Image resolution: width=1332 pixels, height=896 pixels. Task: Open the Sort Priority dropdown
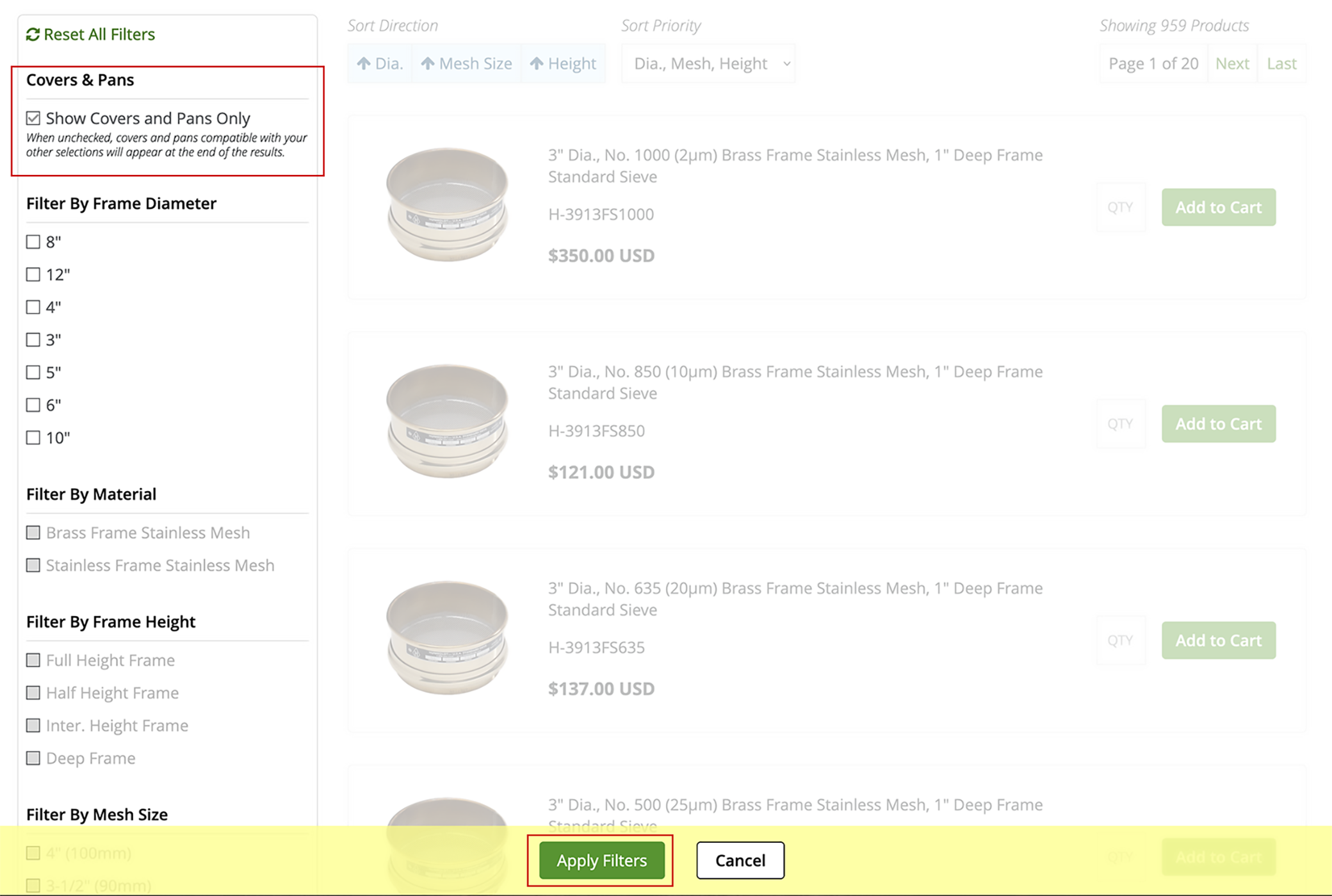708,63
